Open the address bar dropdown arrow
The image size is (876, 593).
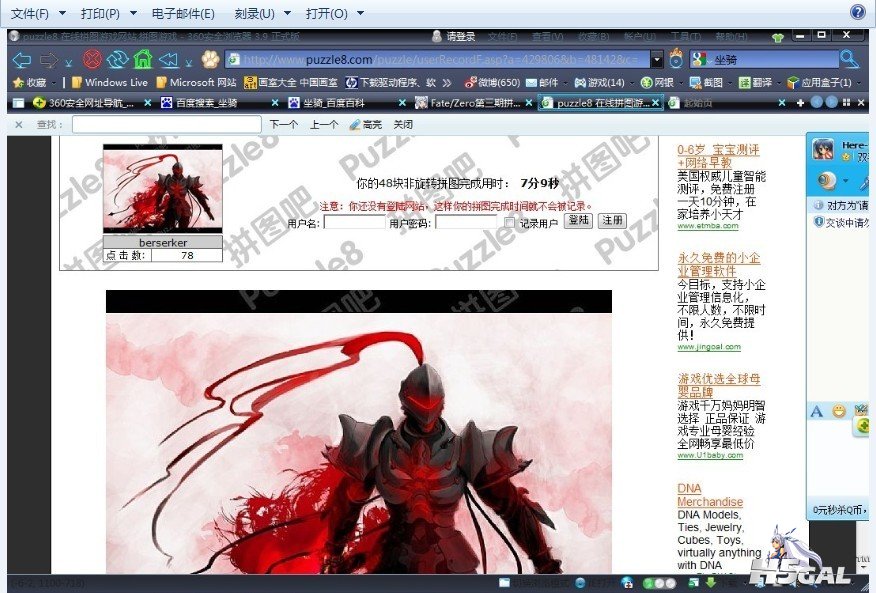tap(657, 59)
